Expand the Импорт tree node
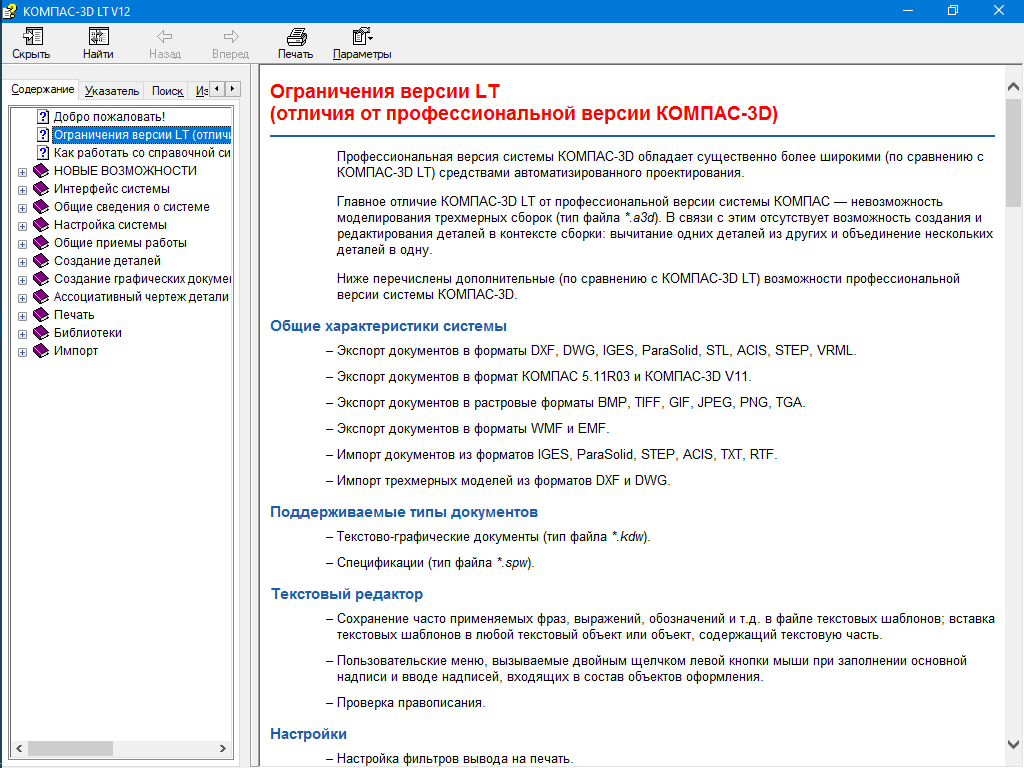 click(22, 352)
